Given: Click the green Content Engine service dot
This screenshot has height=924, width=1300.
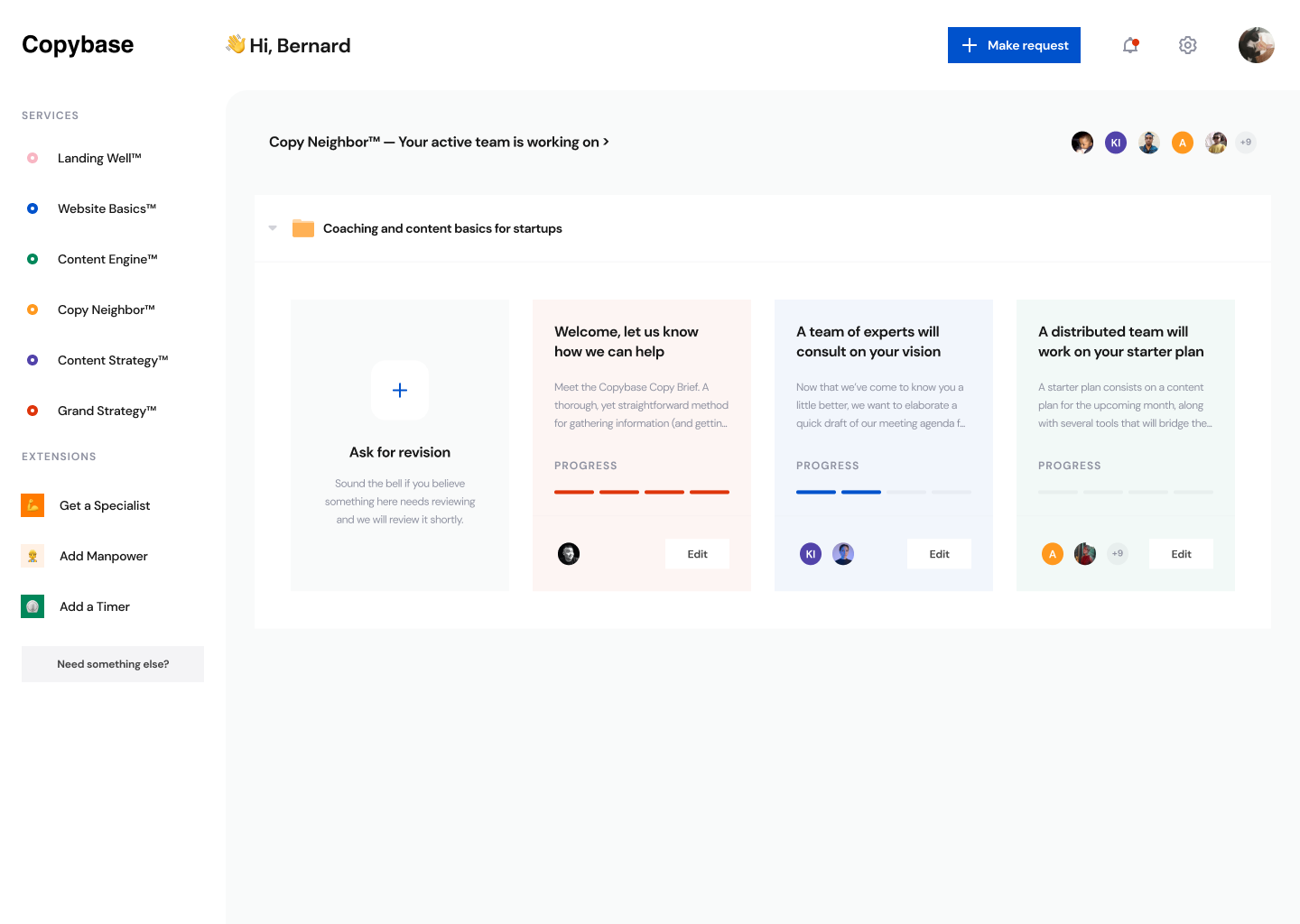Looking at the screenshot, I should (32, 259).
